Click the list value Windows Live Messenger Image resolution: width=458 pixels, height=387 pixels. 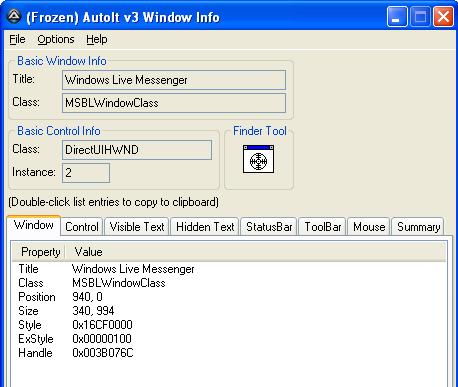(x=133, y=269)
